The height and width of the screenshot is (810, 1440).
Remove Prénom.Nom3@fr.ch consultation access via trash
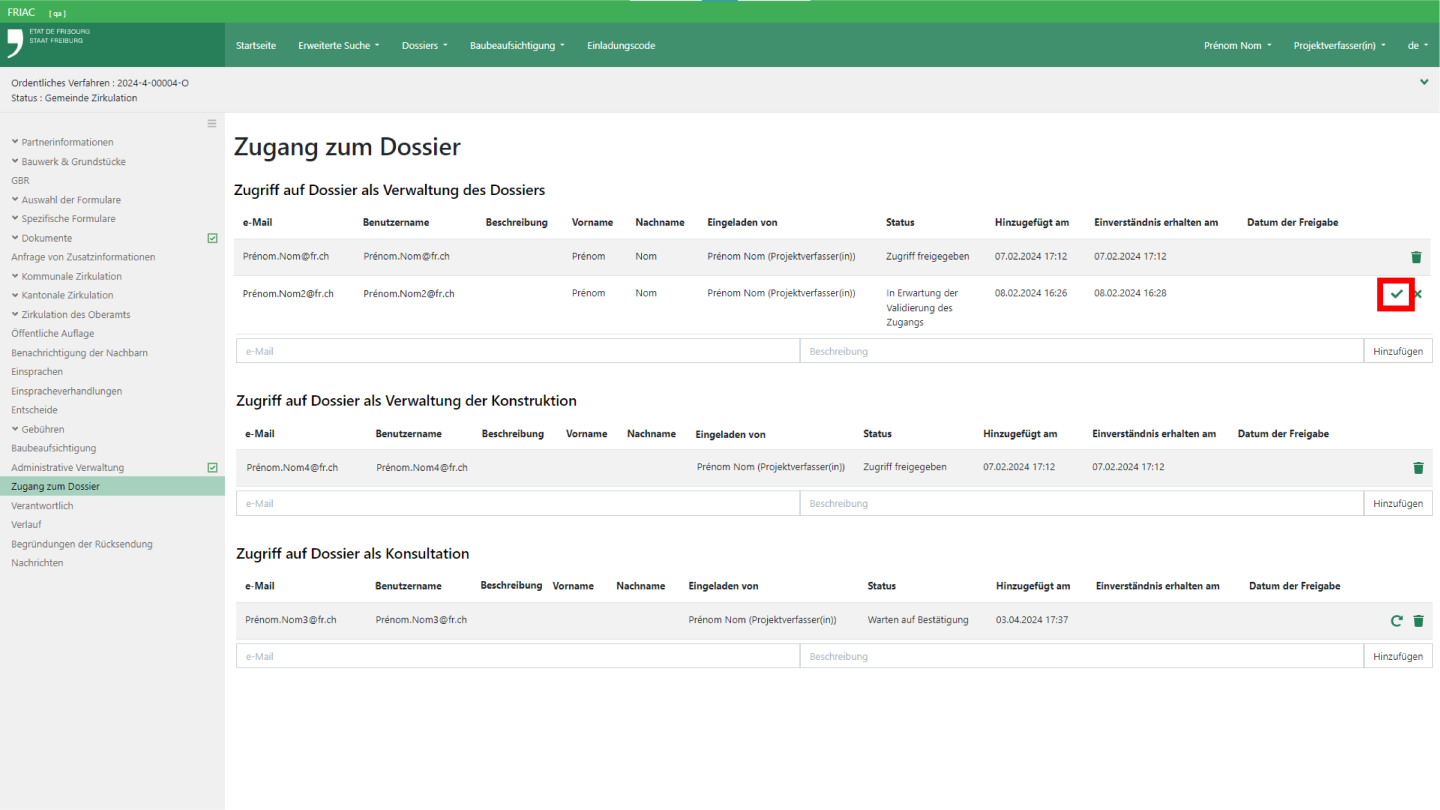(x=1418, y=621)
